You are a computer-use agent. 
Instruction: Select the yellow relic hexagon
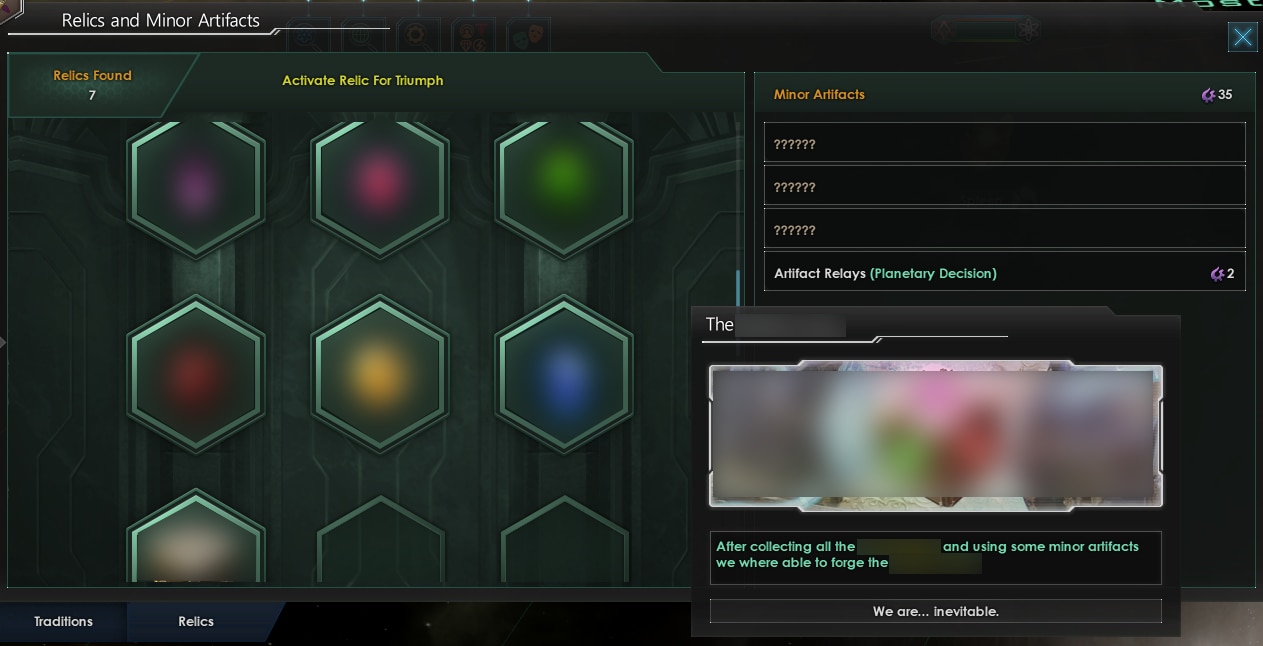point(380,374)
